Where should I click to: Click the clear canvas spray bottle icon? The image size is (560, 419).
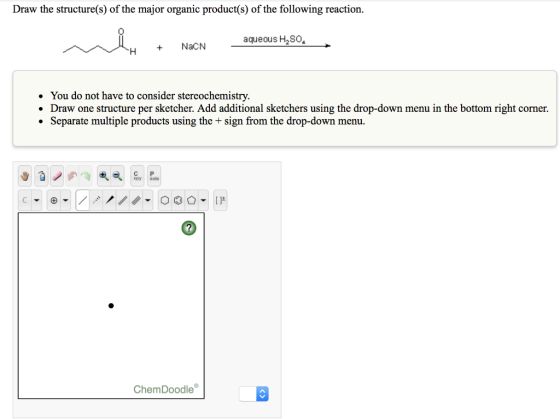42,176
